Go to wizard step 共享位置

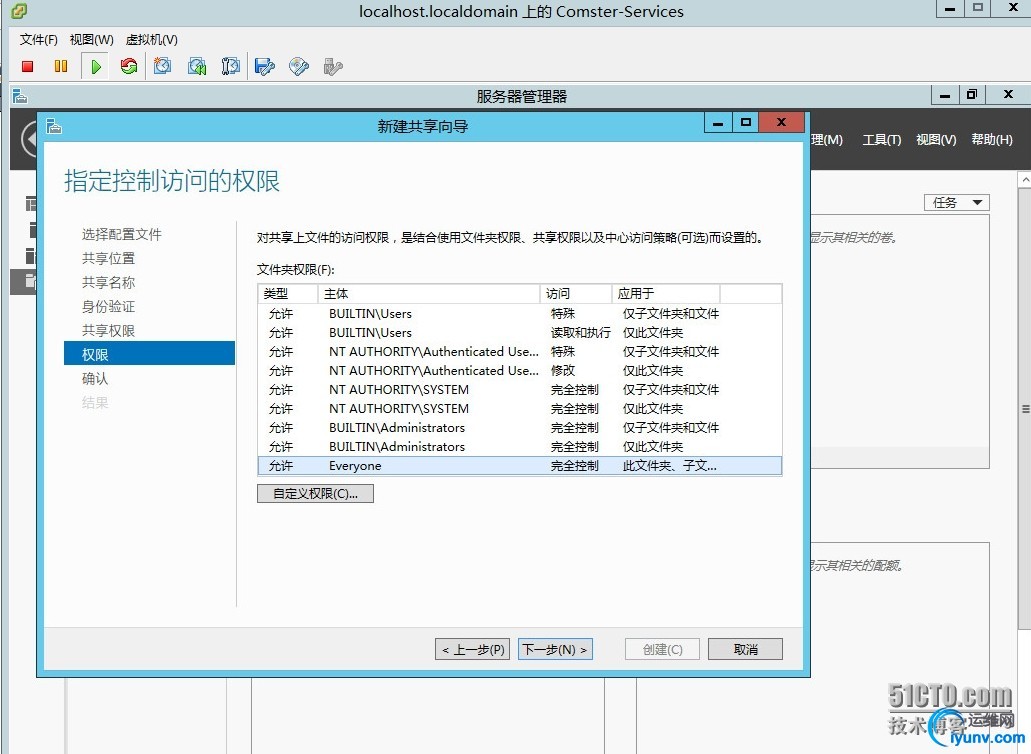[108, 258]
